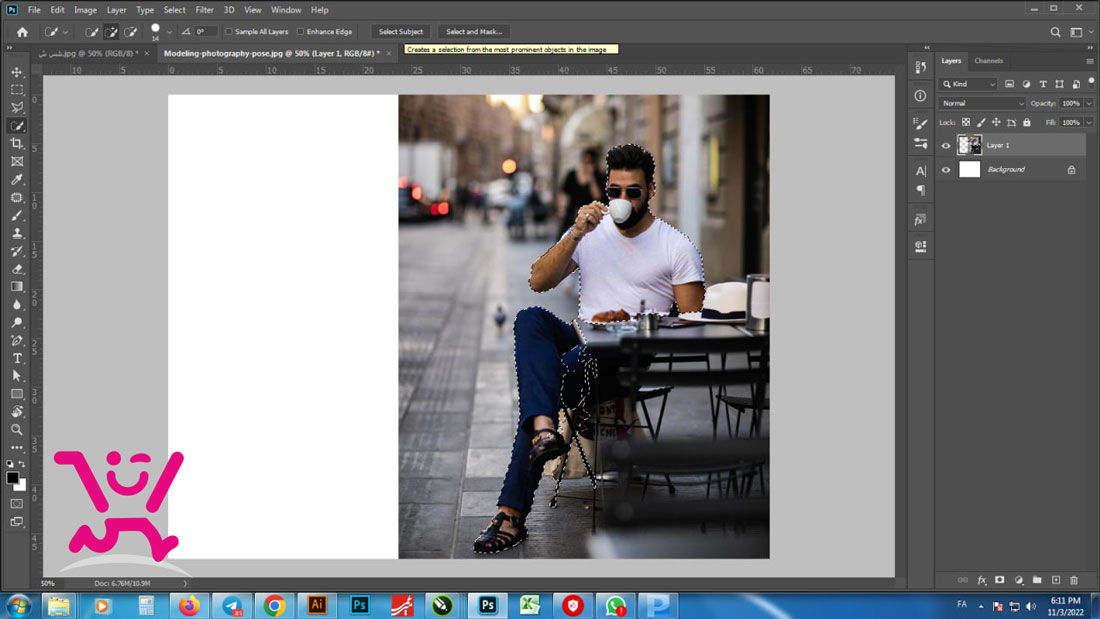Open the File menu

(x=34, y=10)
